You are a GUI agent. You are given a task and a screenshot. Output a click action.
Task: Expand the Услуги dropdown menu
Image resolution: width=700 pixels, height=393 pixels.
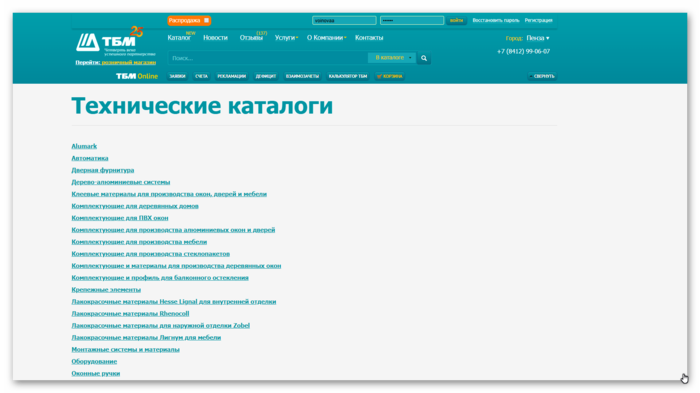pos(286,38)
